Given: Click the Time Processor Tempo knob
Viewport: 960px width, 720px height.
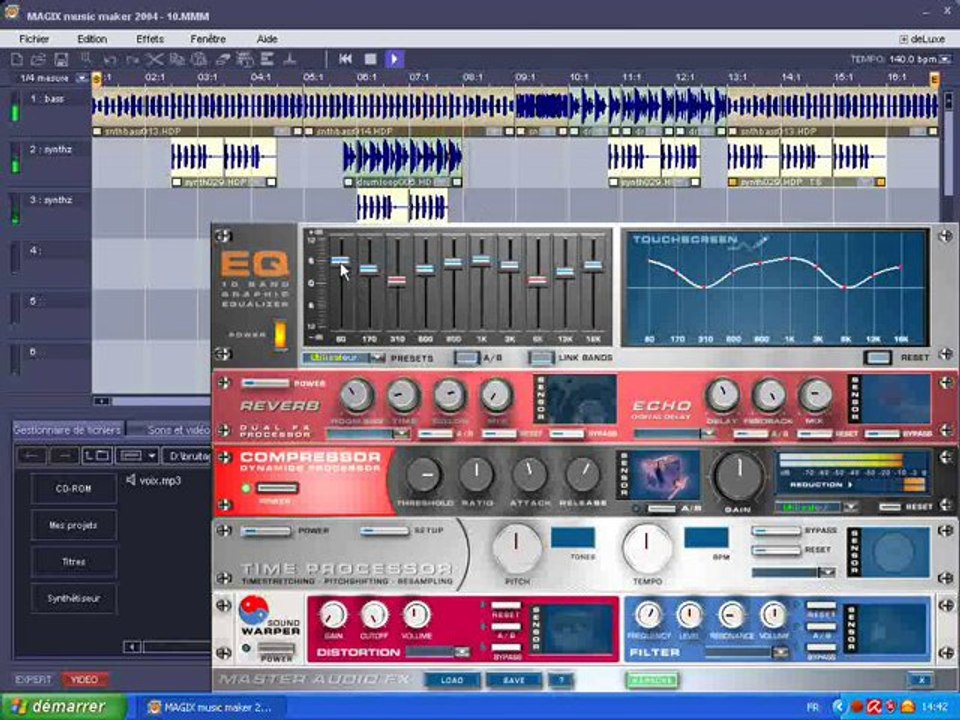Looking at the screenshot, I should coord(647,546).
